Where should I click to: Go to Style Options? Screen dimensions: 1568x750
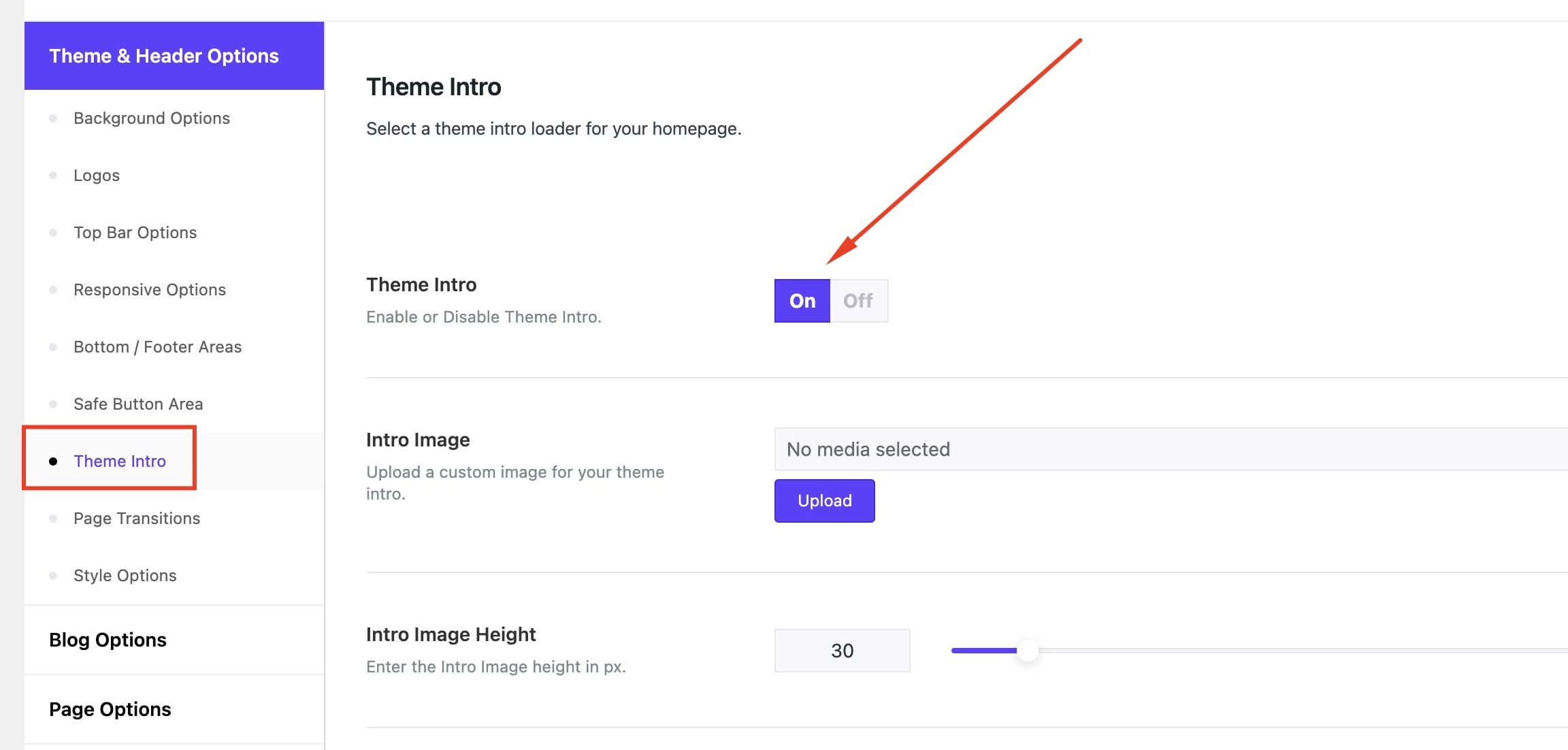coord(125,576)
